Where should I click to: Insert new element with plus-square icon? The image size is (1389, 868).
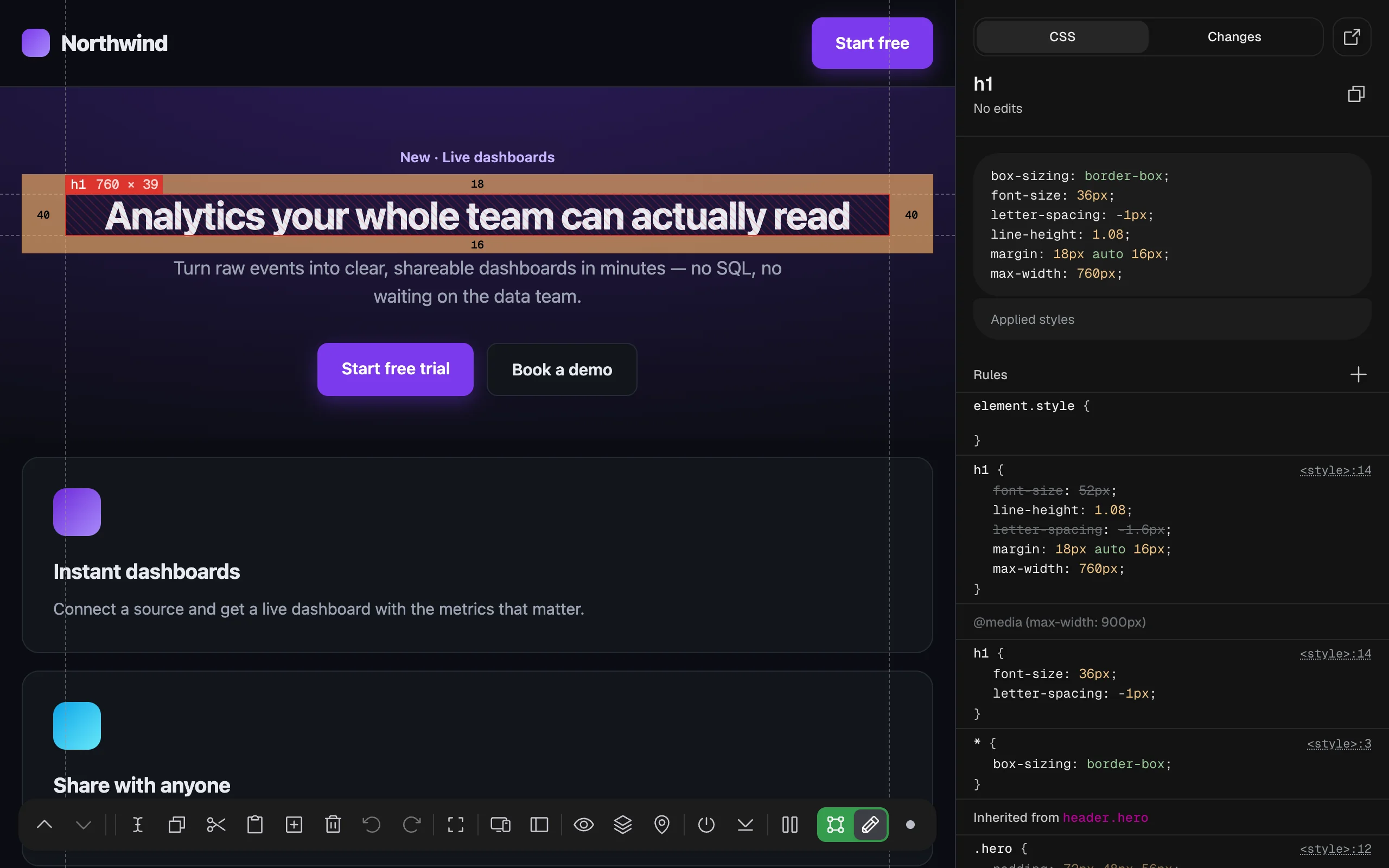(294, 825)
